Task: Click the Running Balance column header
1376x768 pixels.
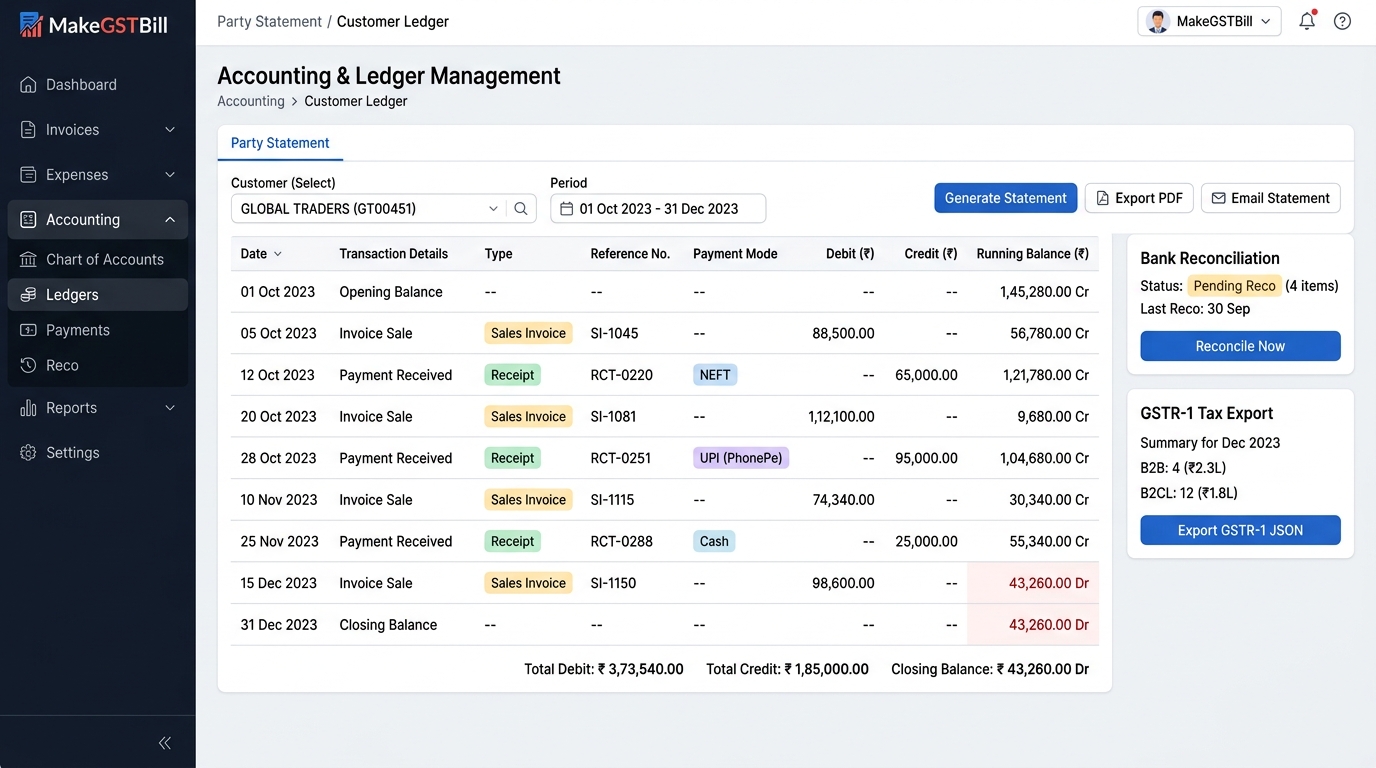Action: coord(1032,254)
